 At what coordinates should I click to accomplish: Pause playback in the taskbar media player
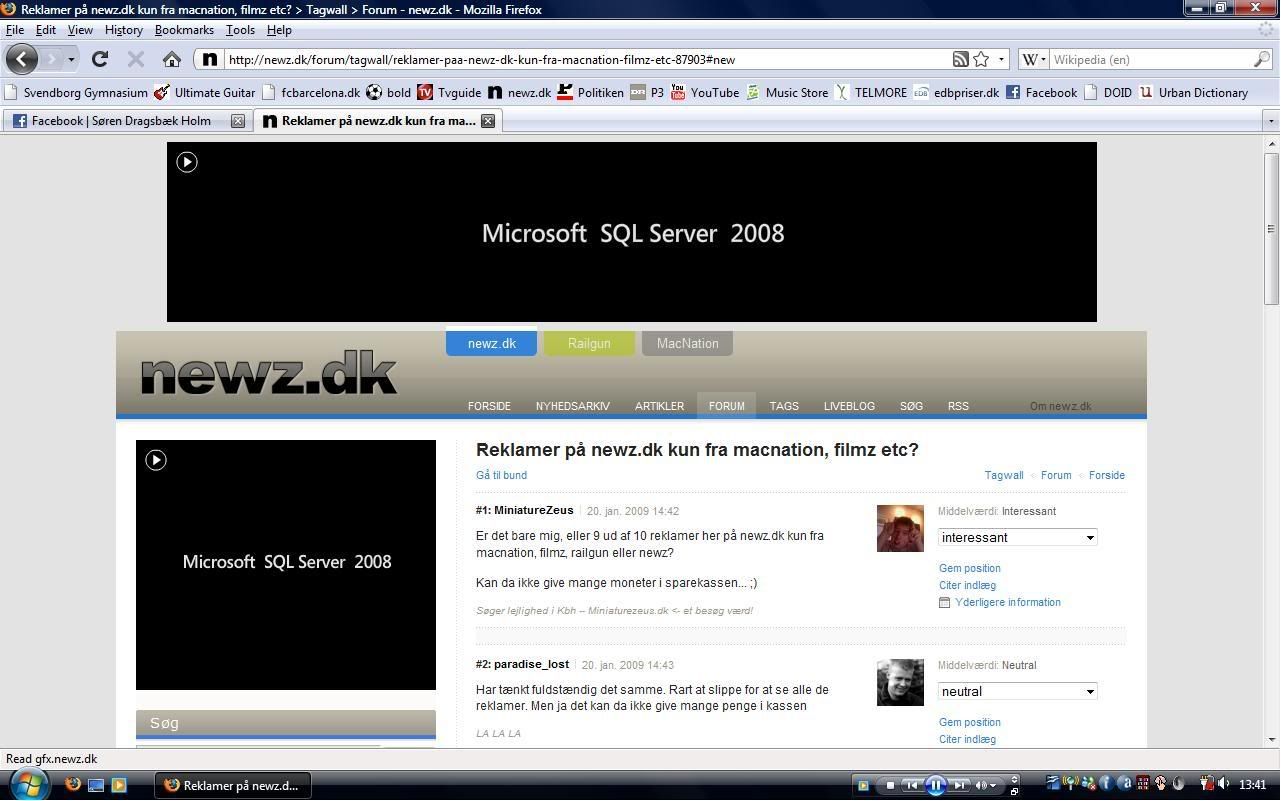point(936,785)
